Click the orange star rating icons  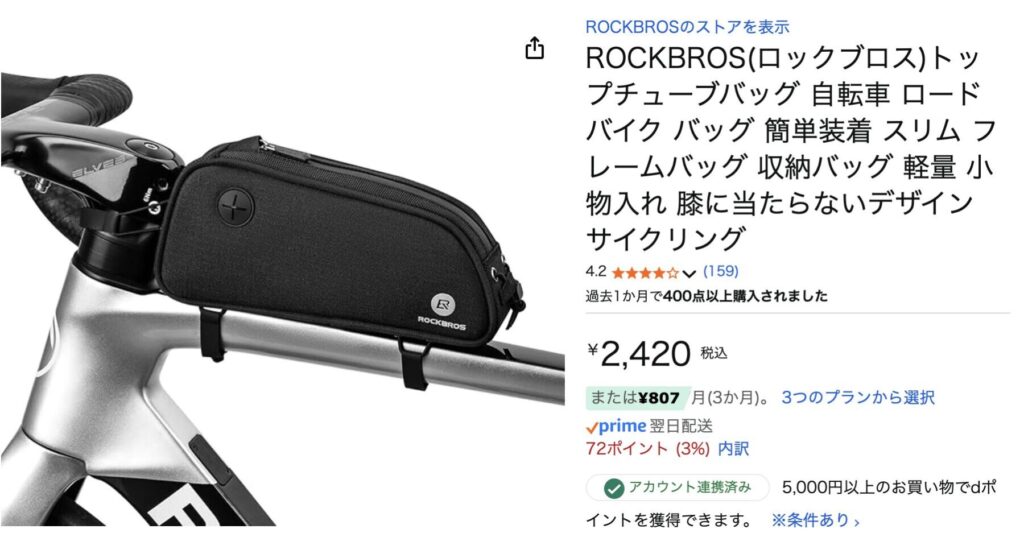pos(646,272)
